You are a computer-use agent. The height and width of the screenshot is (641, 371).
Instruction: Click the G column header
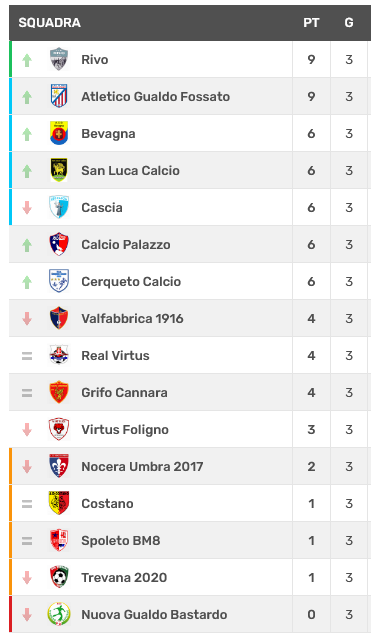[349, 22]
